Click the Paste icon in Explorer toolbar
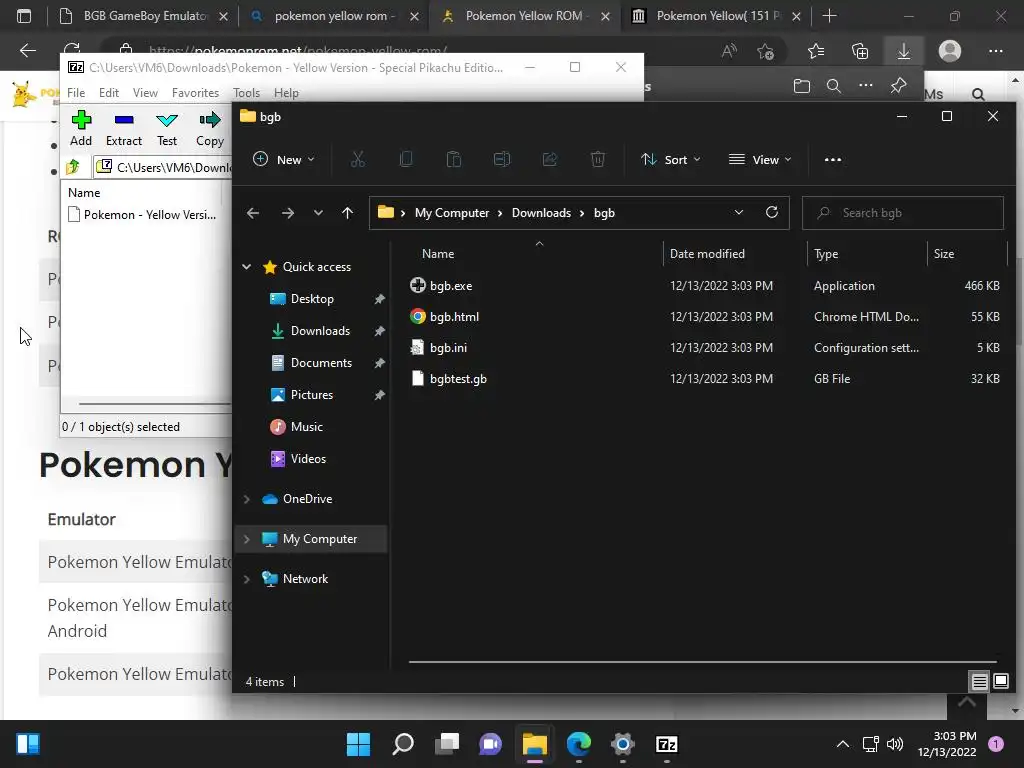This screenshot has width=1024, height=768. point(454,159)
